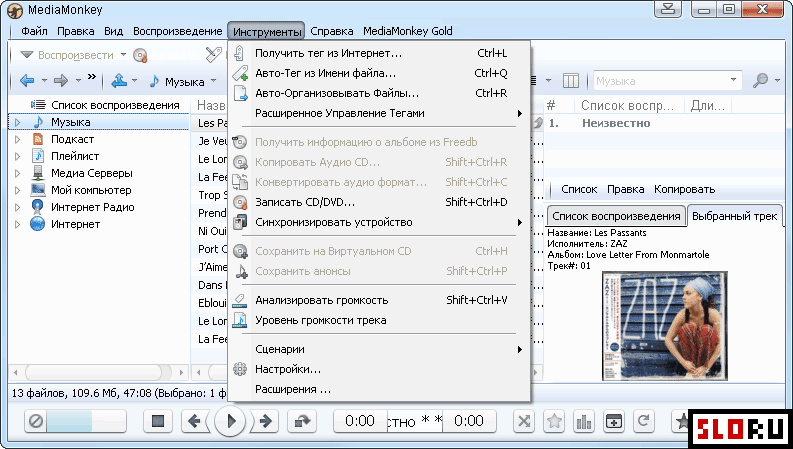The width and height of the screenshot is (793, 449).
Task: Expand the Музыка tree node
Action: [18, 122]
